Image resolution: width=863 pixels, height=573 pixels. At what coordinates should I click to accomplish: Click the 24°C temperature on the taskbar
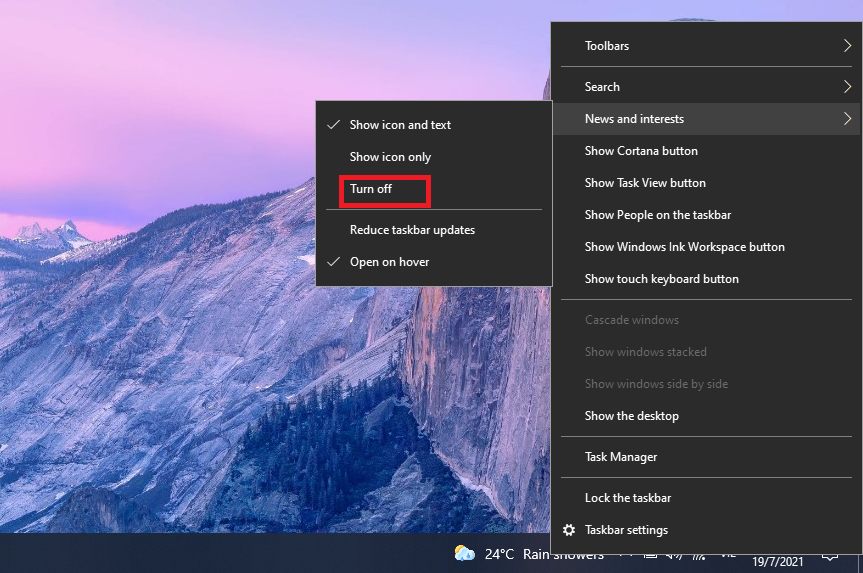(x=499, y=554)
